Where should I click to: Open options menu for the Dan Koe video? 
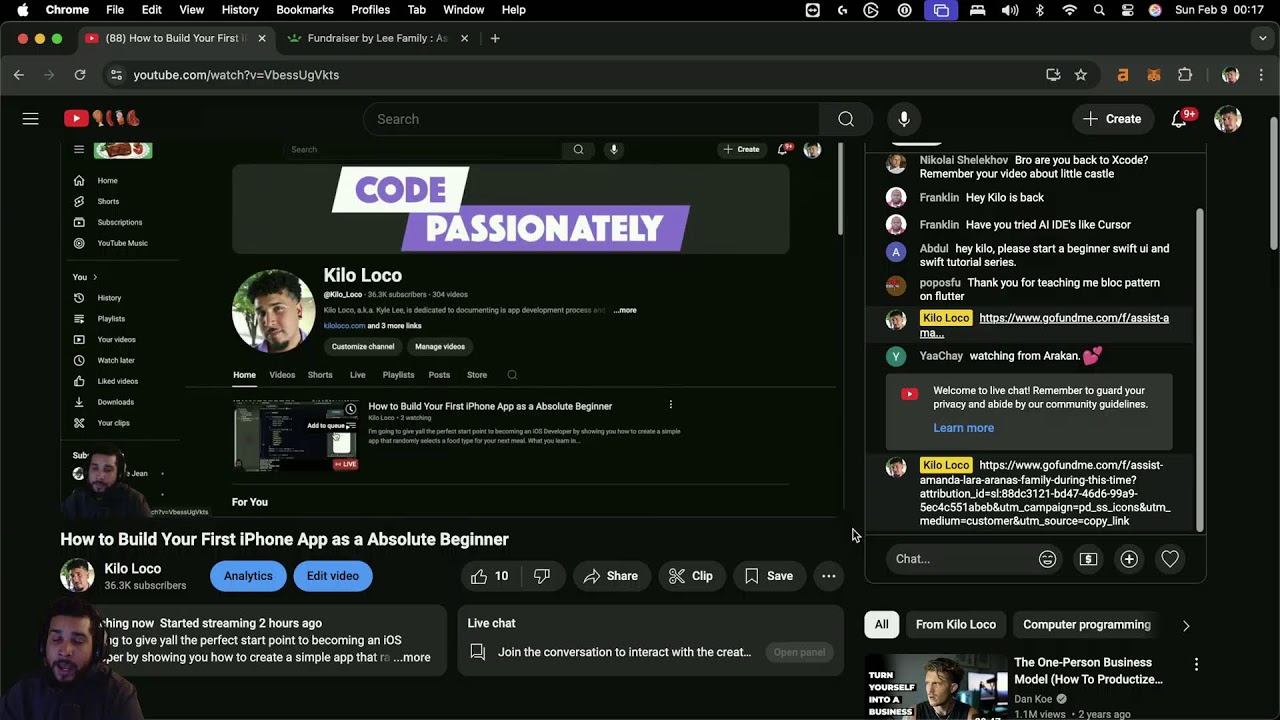click(x=1196, y=664)
